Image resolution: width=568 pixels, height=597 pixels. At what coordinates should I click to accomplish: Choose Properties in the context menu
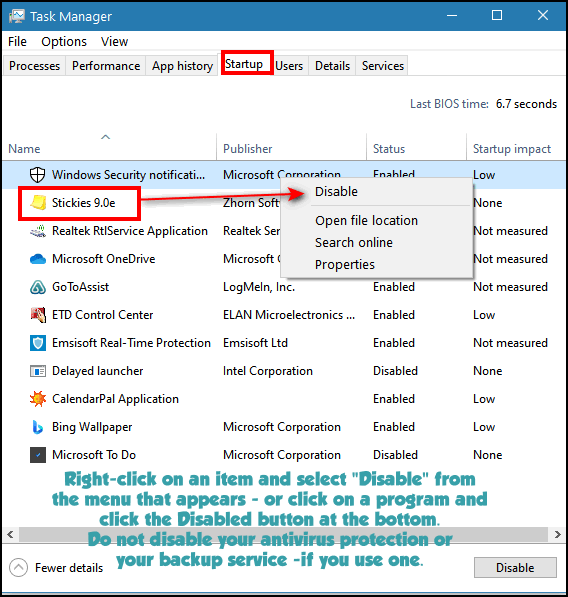[x=376, y=265]
